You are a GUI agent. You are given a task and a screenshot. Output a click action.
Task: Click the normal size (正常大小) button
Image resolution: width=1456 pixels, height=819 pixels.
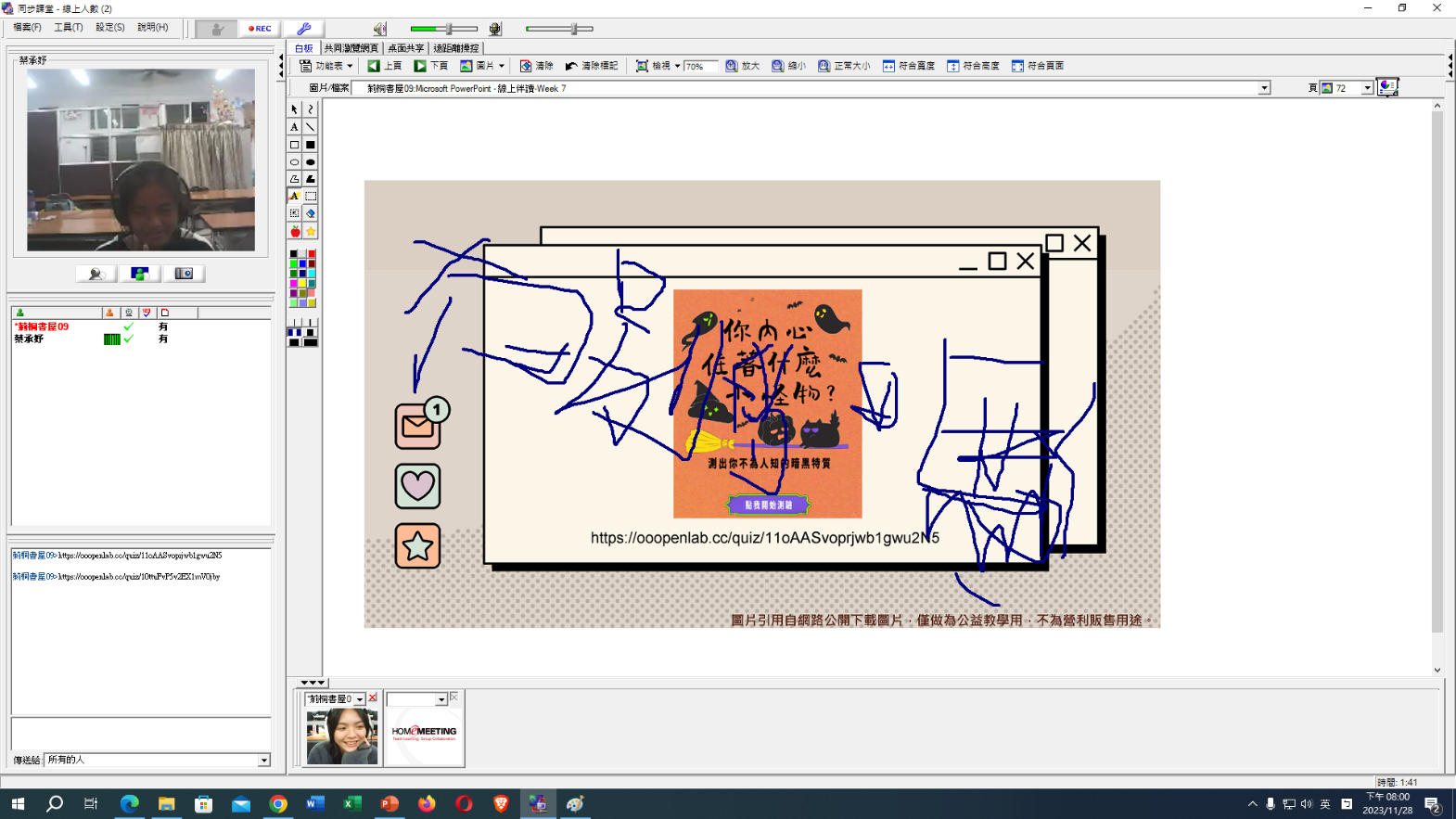[x=843, y=66]
